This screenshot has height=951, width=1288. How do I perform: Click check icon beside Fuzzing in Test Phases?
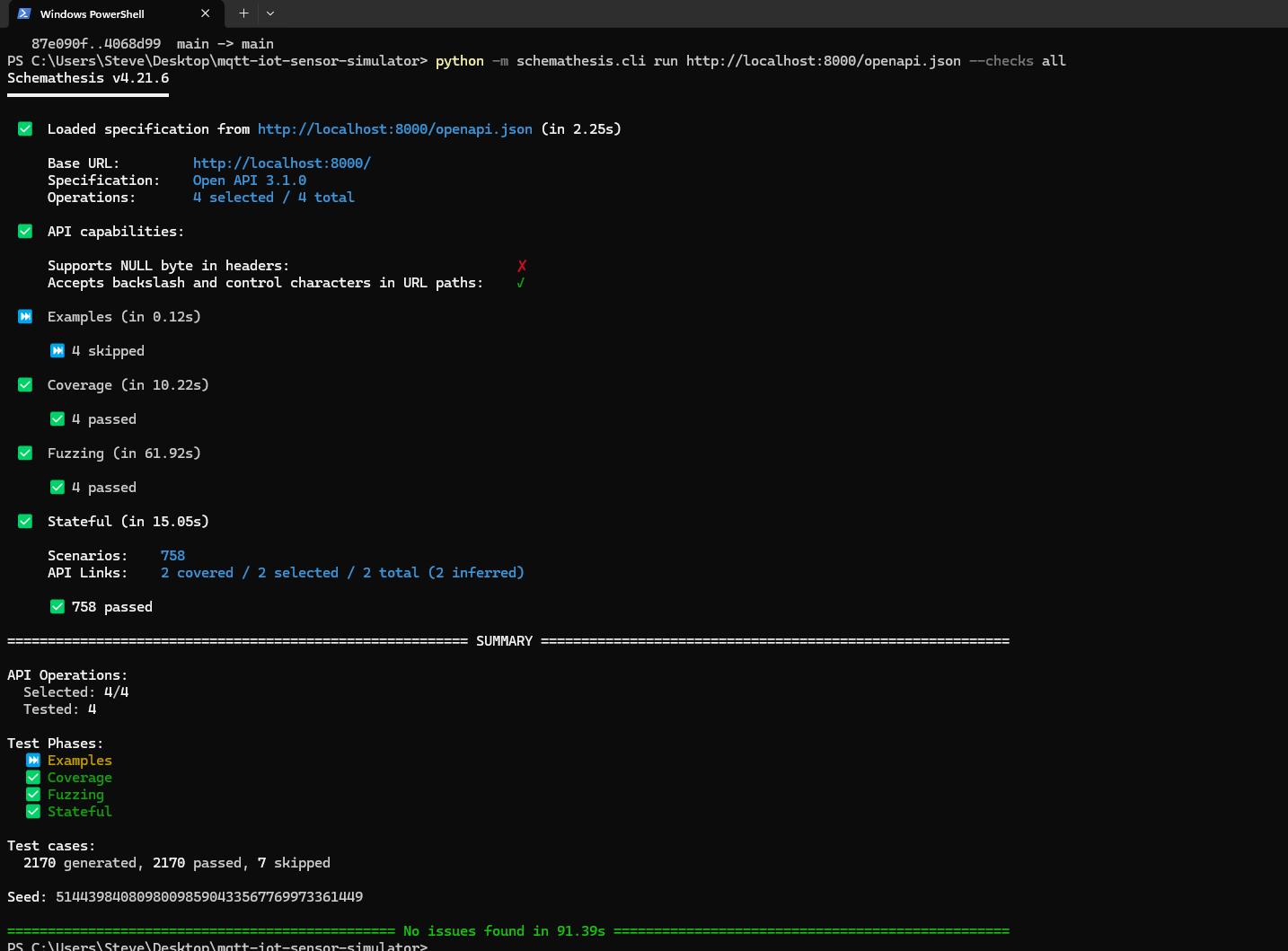coord(33,795)
